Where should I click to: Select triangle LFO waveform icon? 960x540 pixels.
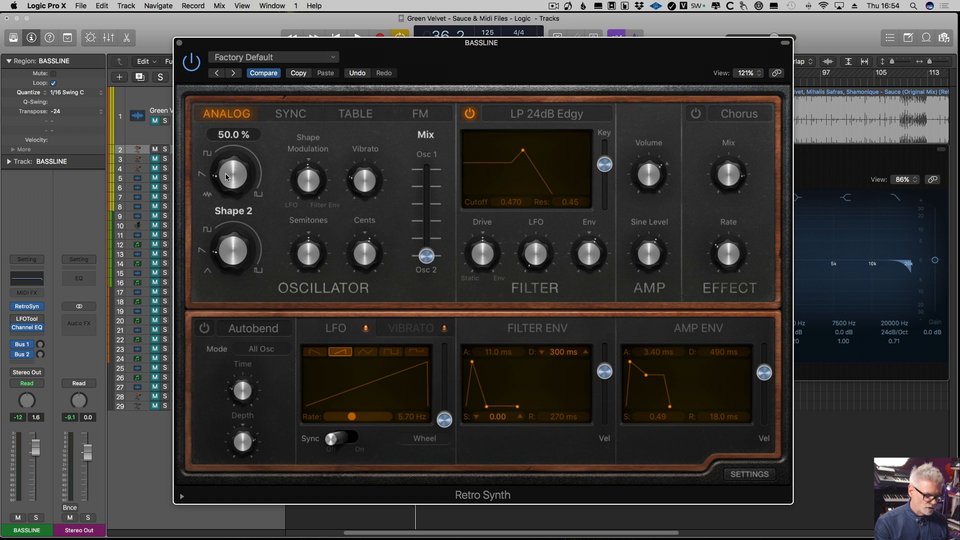click(x=366, y=351)
